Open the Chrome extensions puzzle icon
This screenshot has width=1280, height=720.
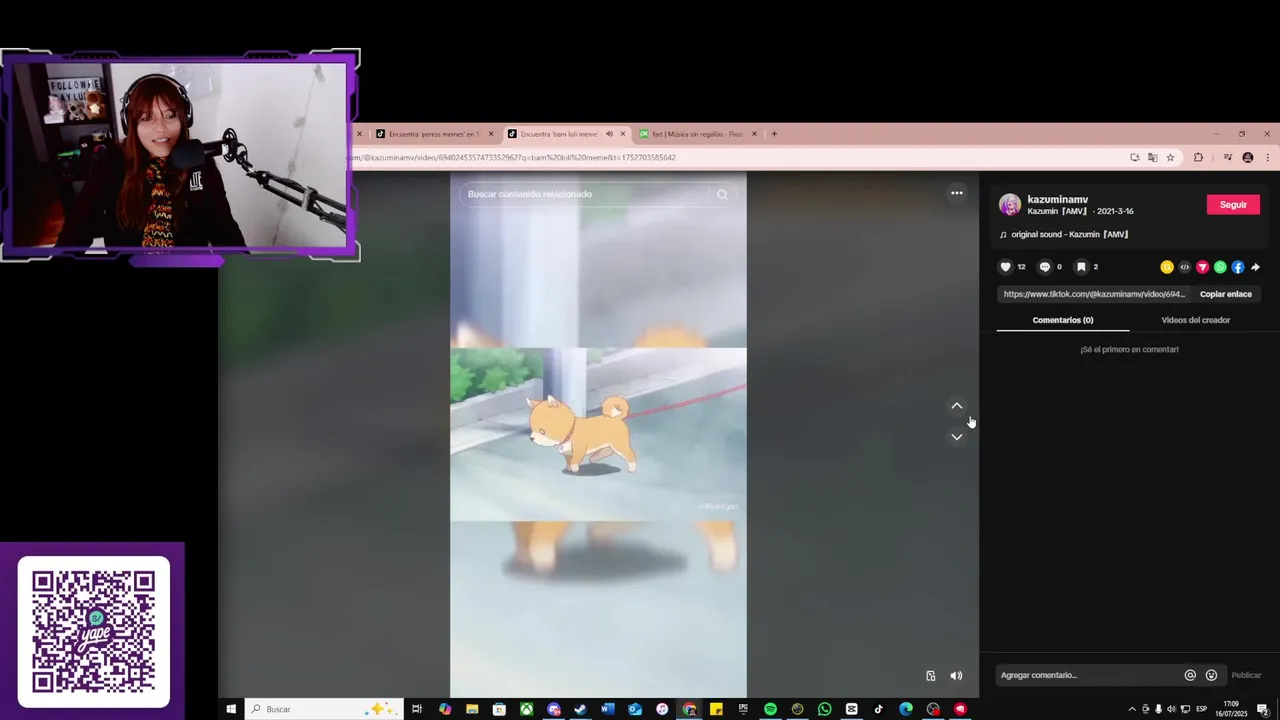[x=1198, y=157]
